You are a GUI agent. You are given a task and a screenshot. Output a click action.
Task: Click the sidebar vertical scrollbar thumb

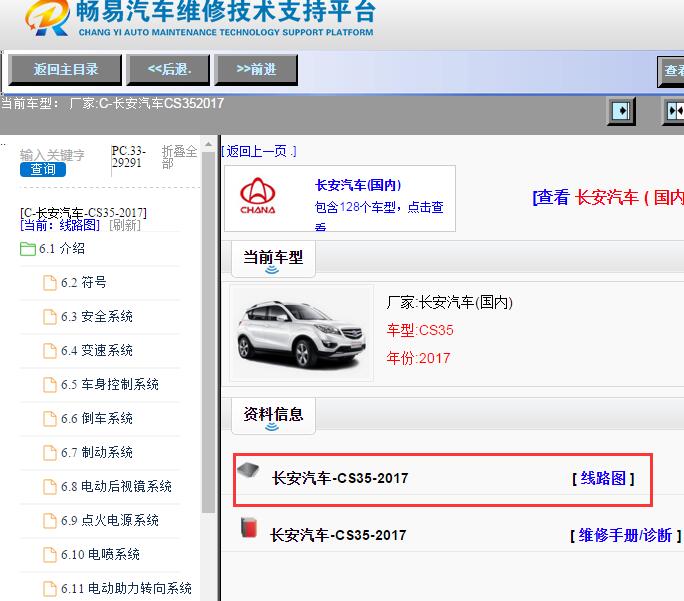point(209,332)
